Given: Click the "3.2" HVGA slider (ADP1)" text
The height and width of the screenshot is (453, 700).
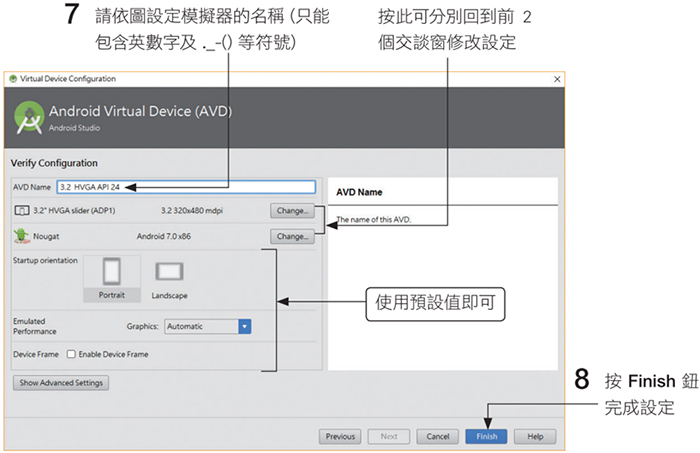Looking at the screenshot, I should [x=74, y=210].
